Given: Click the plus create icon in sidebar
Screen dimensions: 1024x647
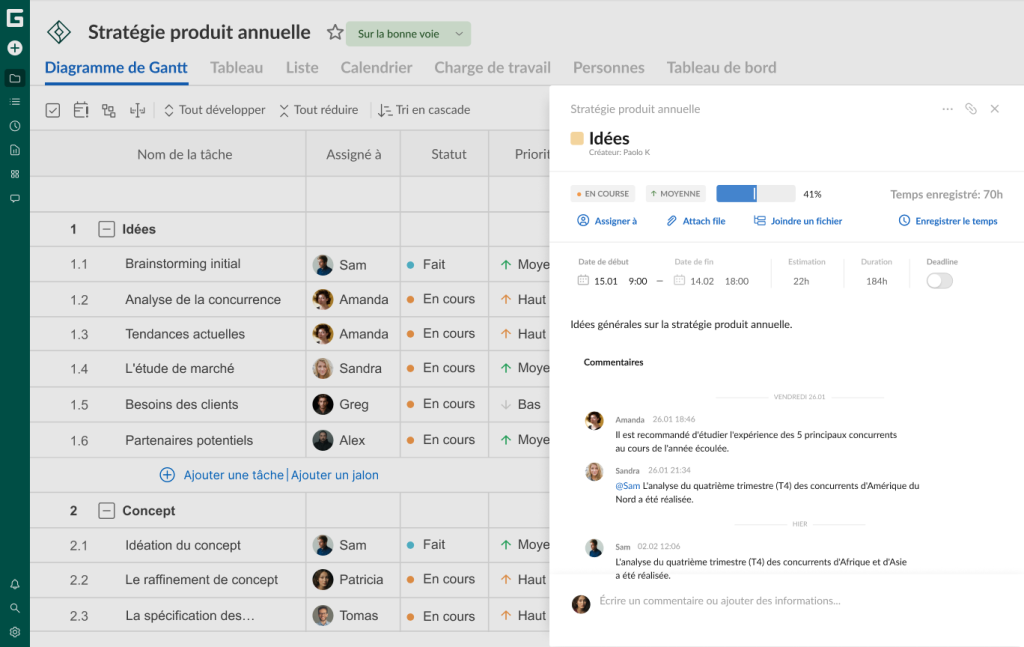Looking at the screenshot, I should pos(14,48).
